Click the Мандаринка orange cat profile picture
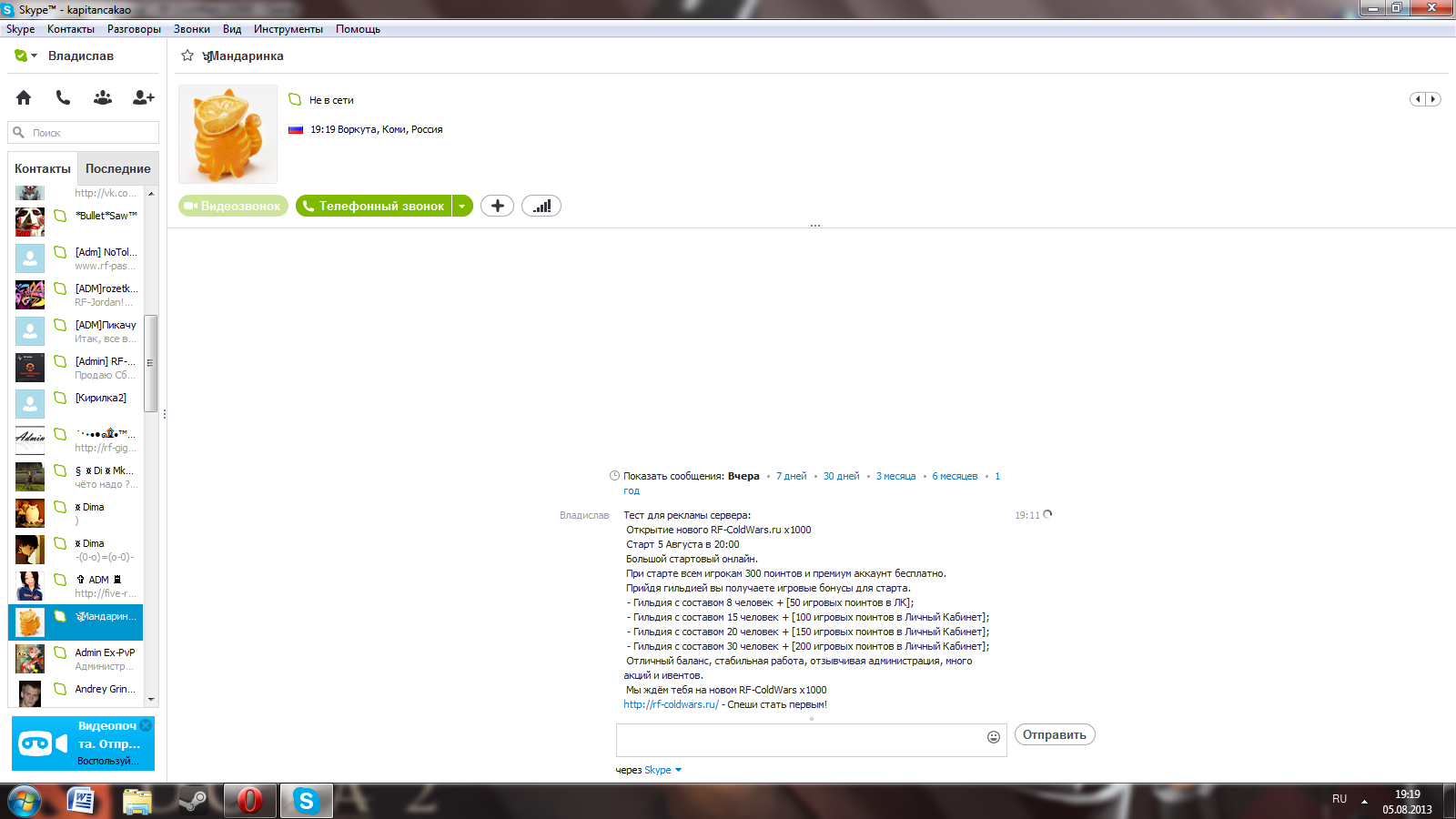 point(227,135)
